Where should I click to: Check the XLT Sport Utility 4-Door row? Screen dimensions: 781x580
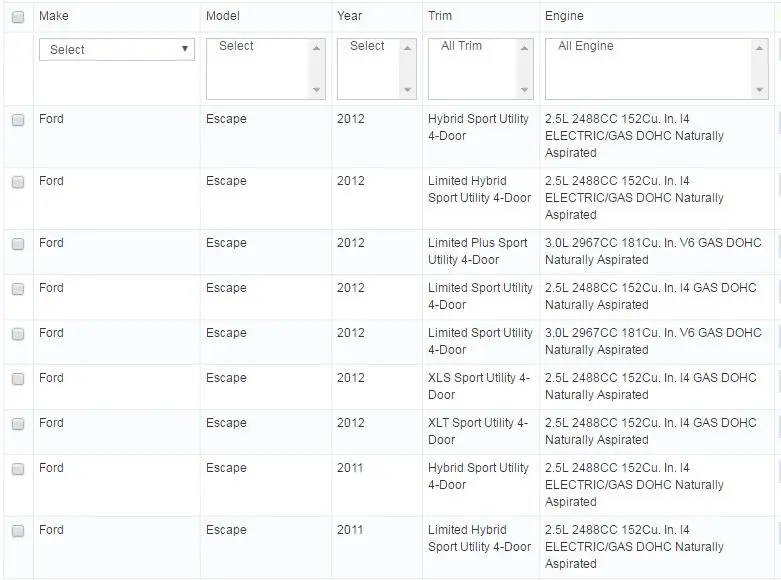tap(18, 424)
